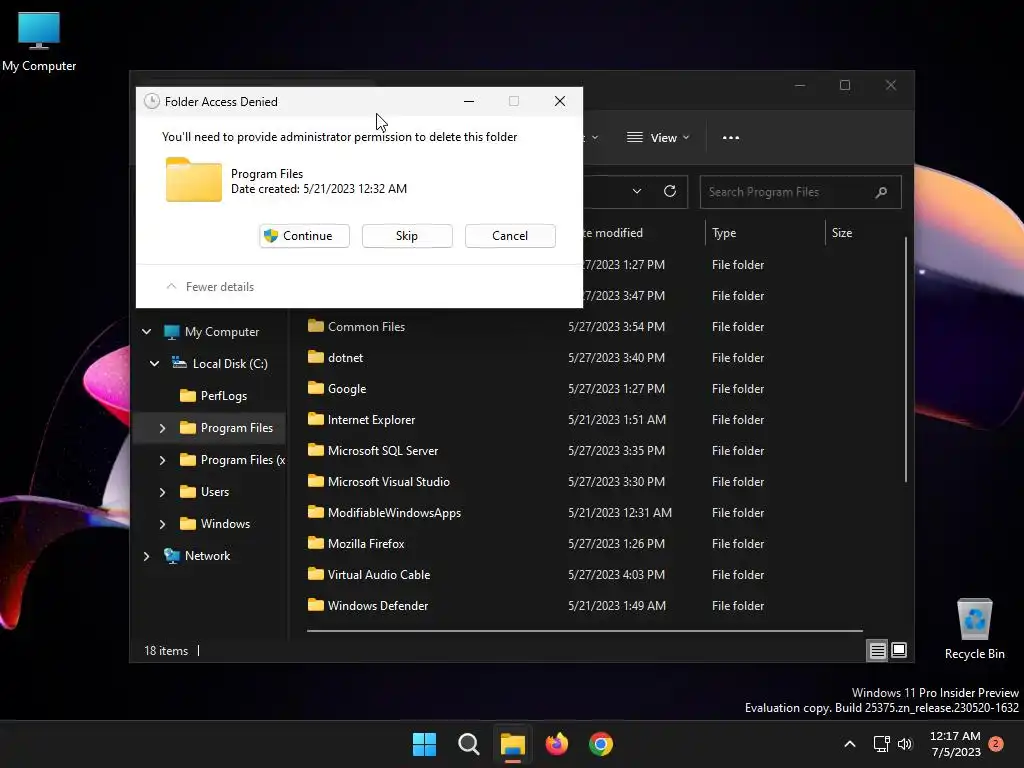Click the vertical scrollbar in file list
This screenshot has width=1024, height=768.
(906, 359)
